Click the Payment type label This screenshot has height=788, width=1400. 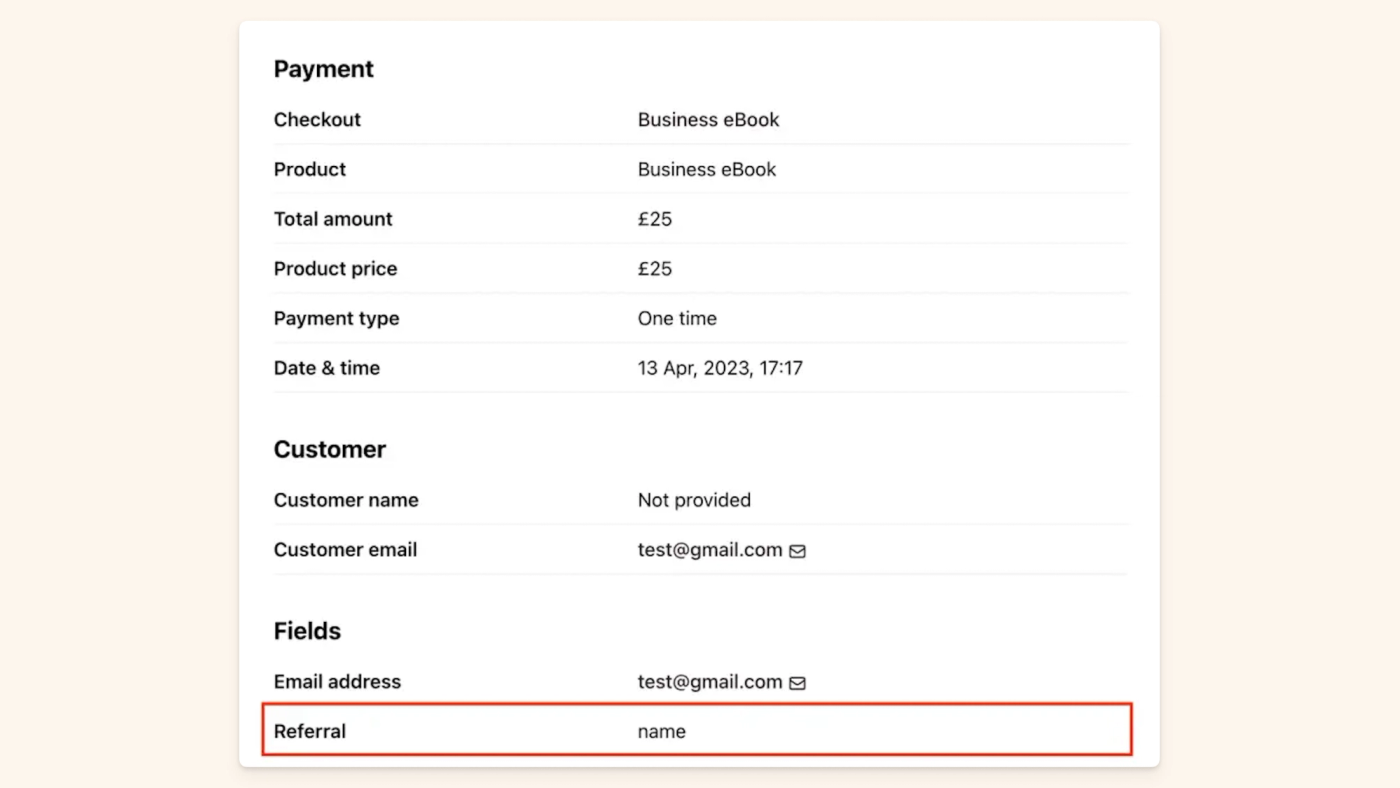coord(336,319)
